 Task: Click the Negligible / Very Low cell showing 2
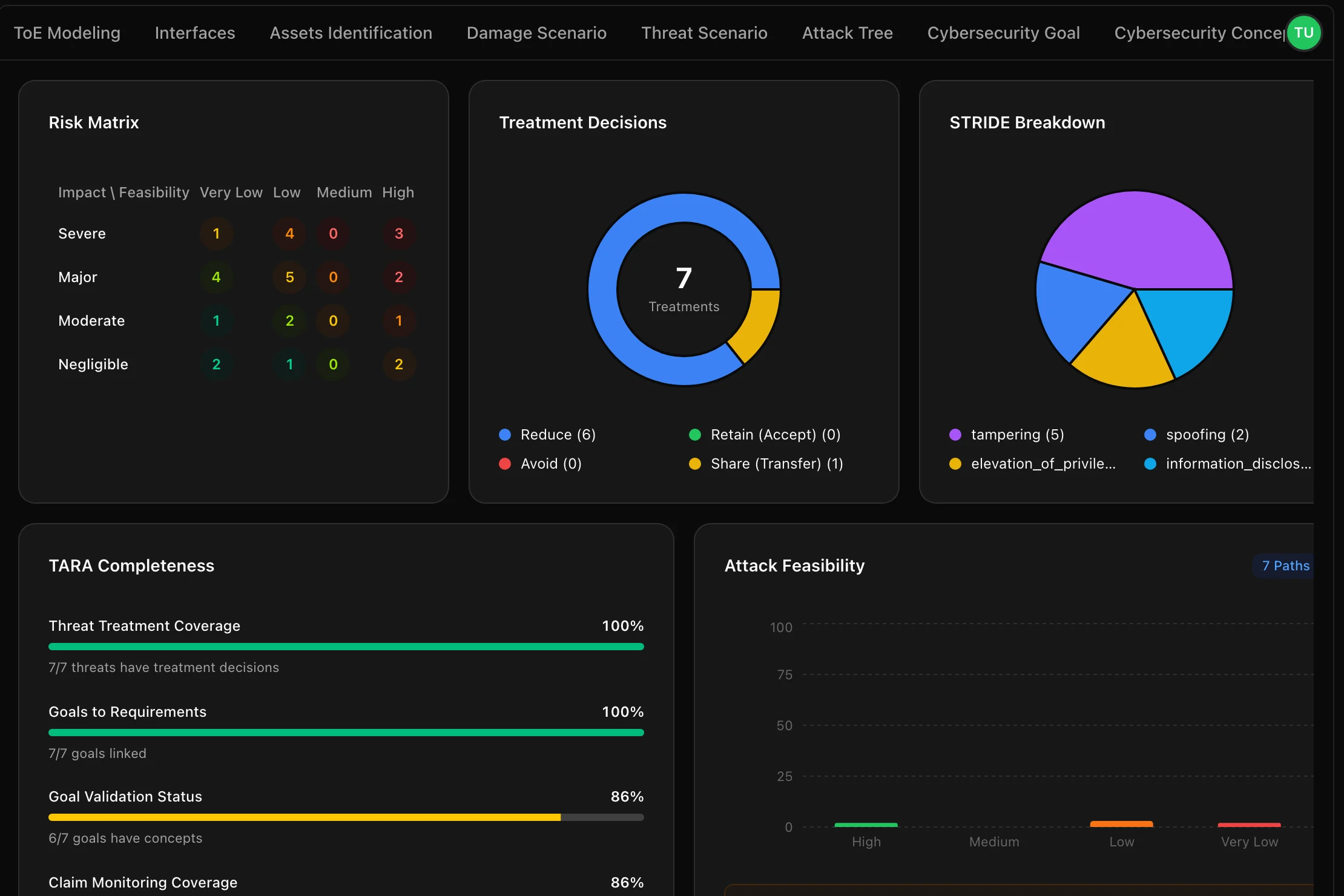pos(216,364)
